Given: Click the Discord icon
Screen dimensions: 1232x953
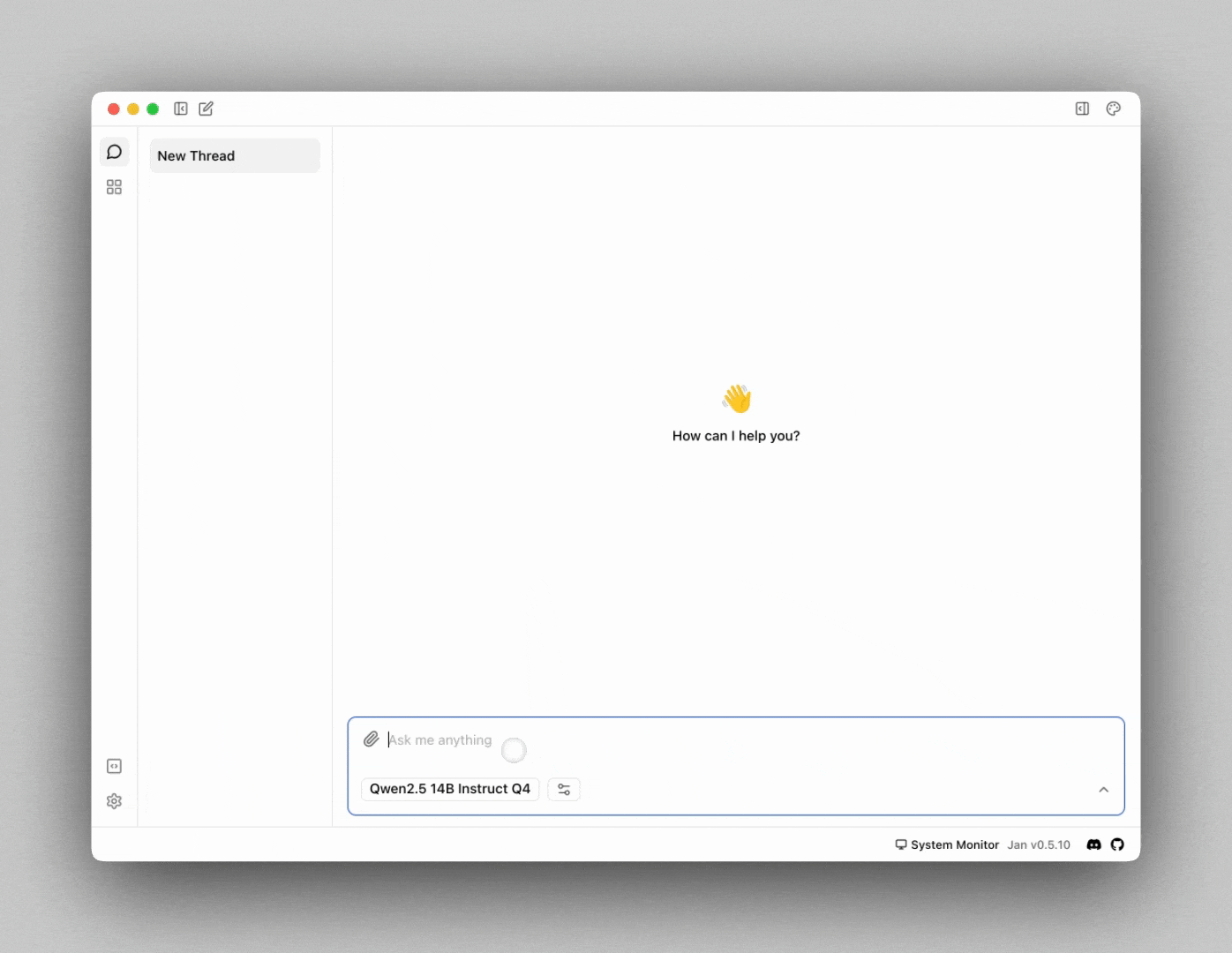Looking at the screenshot, I should [x=1093, y=844].
